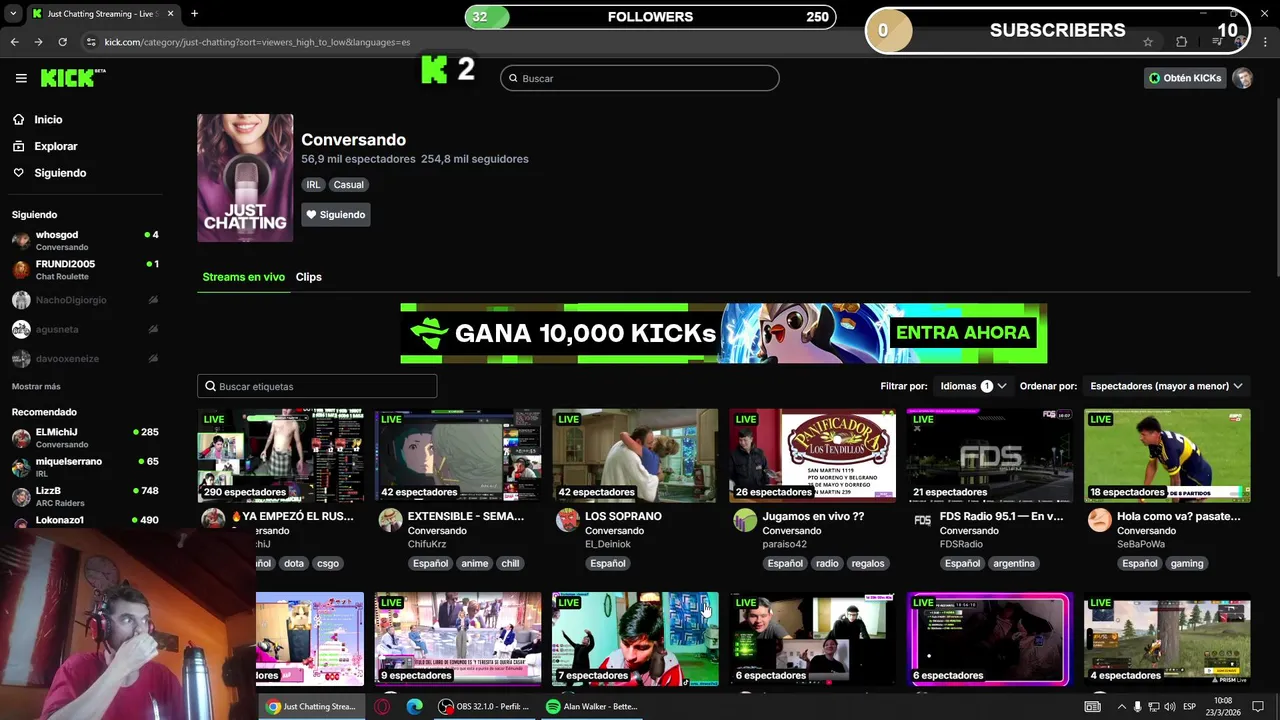Image resolution: width=1280 pixels, height=720 pixels.
Task: Select the radio tag
Action: coord(827,564)
